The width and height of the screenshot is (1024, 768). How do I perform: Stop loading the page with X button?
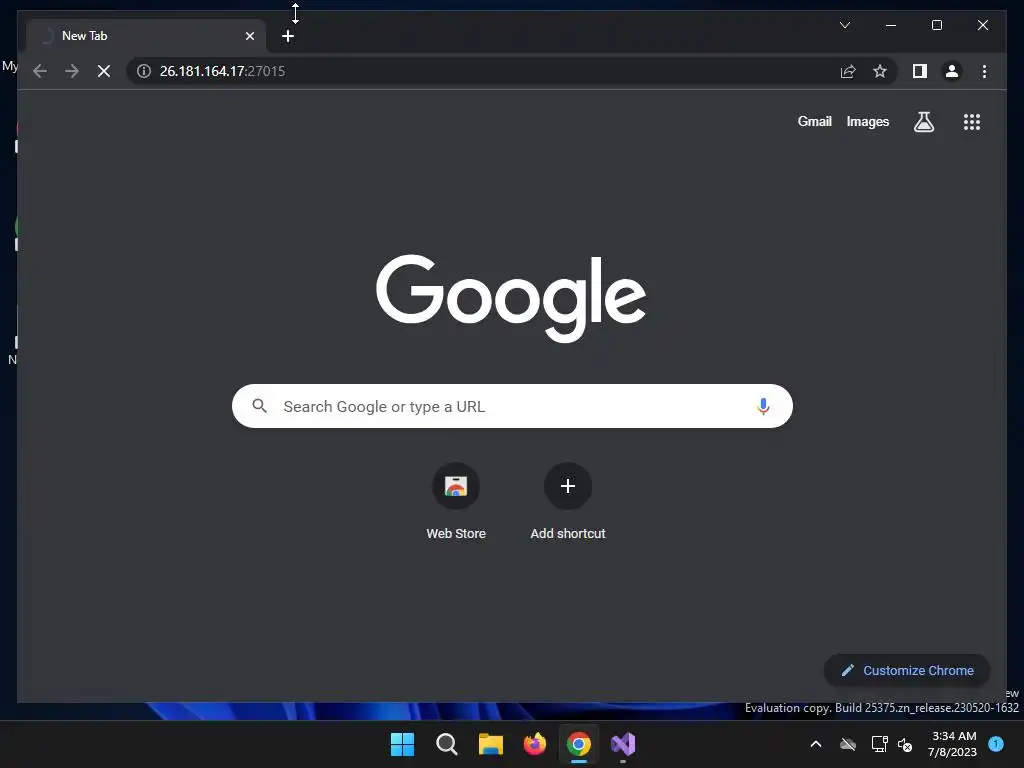[104, 71]
